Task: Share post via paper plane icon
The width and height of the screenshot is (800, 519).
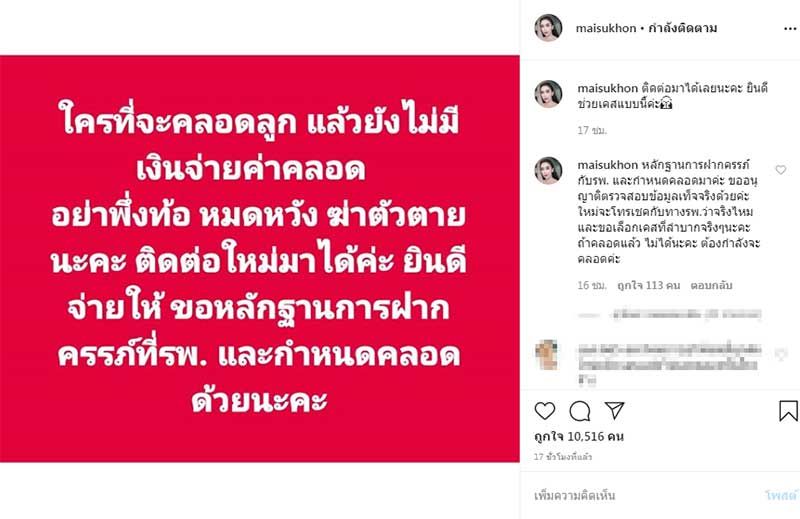Action: point(614,410)
